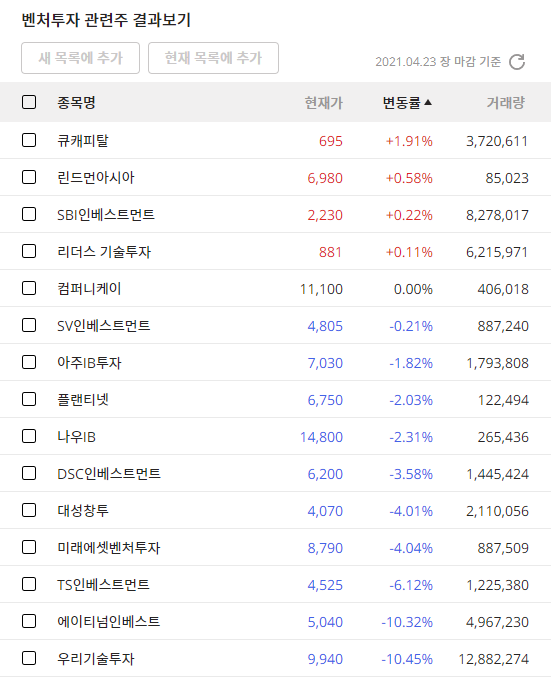
Task: Check the 대성창투 row checkbox
Action: (x=29, y=511)
